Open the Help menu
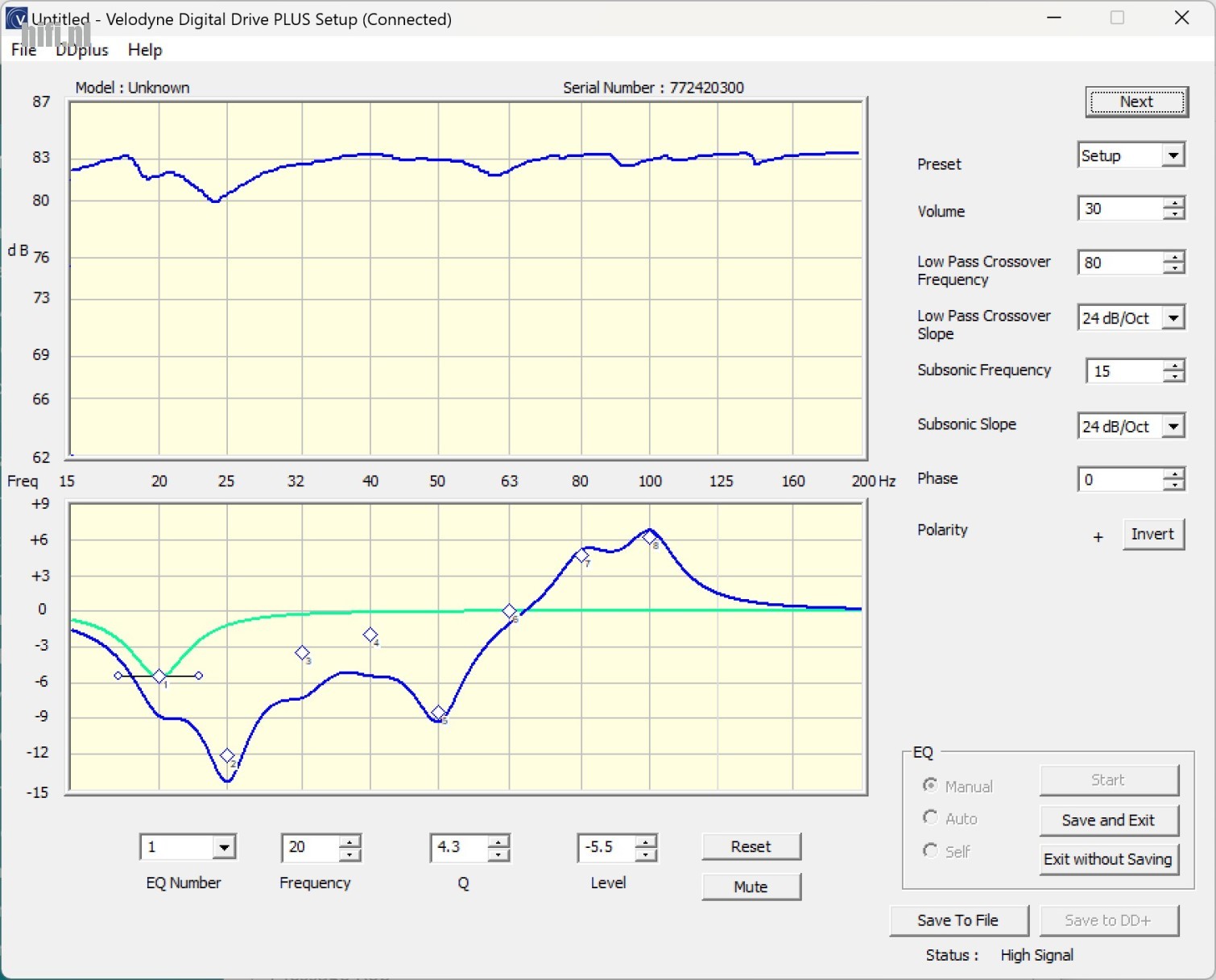The image size is (1216, 980). pyautogui.click(x=145, y=50)
